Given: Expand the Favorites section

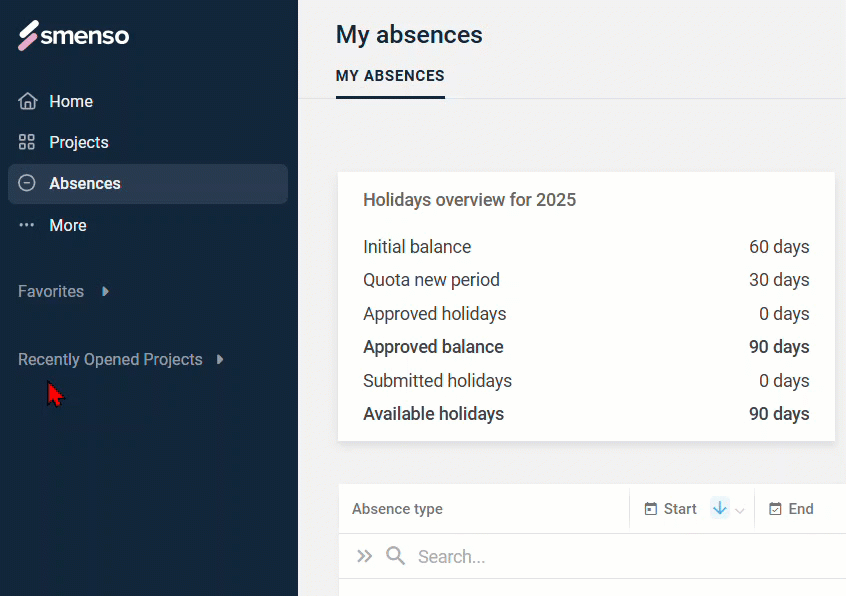Looking at the screenshot, I should pyautogui.click(x=106, y=291).
